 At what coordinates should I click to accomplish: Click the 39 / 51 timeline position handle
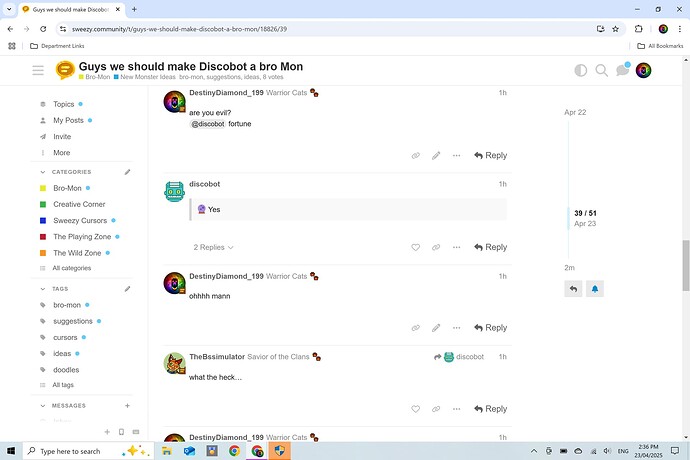tap(585, 218)
